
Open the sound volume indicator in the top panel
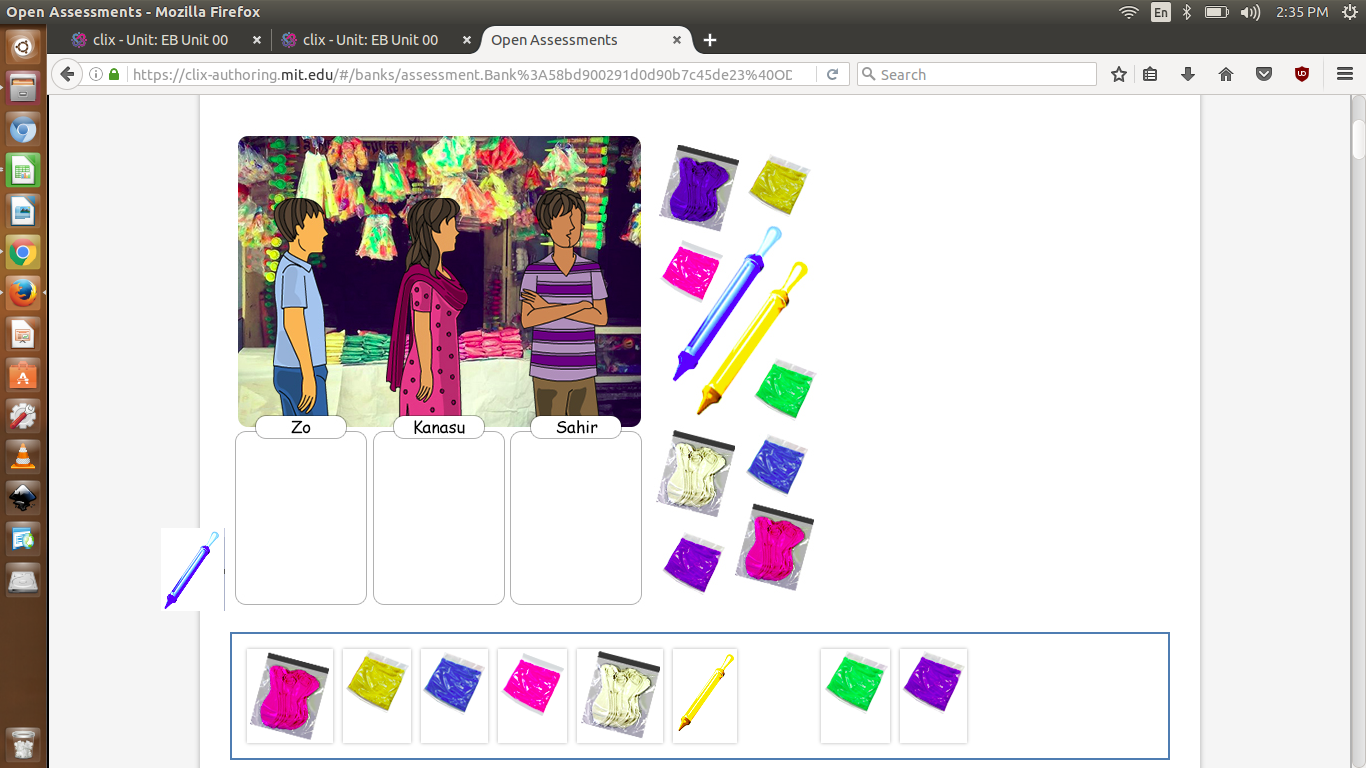coord(1250,12)
